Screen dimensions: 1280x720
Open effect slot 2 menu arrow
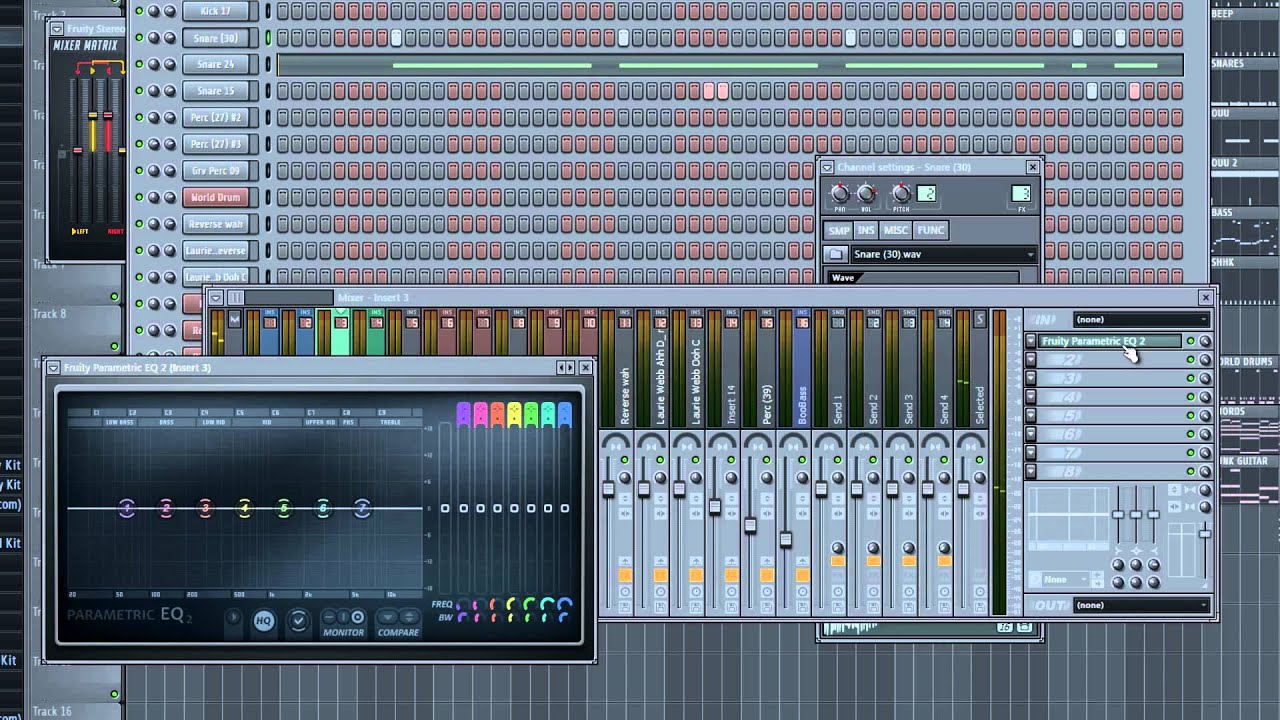[x=1031, y=360]
